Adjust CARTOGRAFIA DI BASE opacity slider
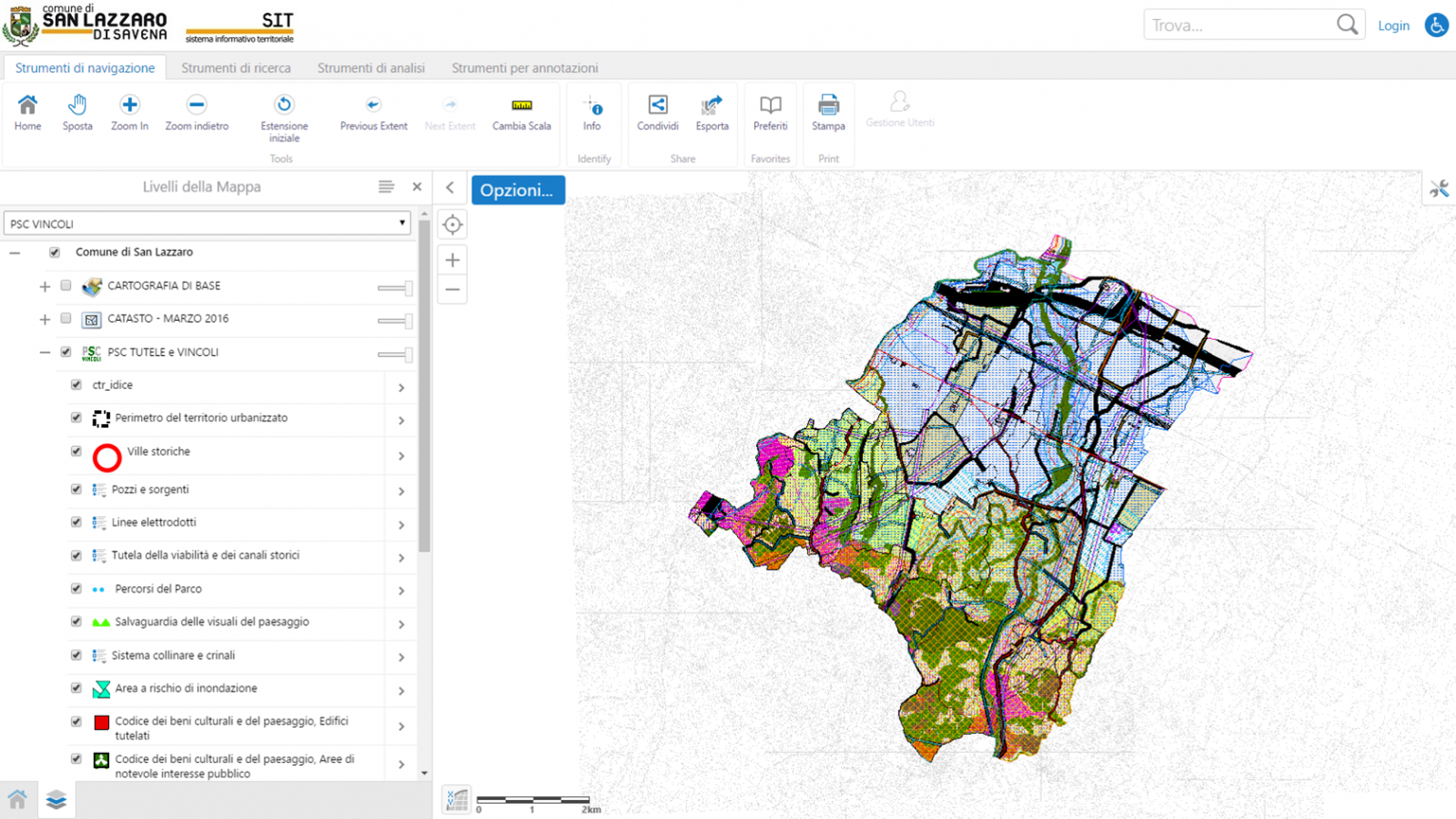1456x819 pixels. pyautogui.click(x=395, y=287)
